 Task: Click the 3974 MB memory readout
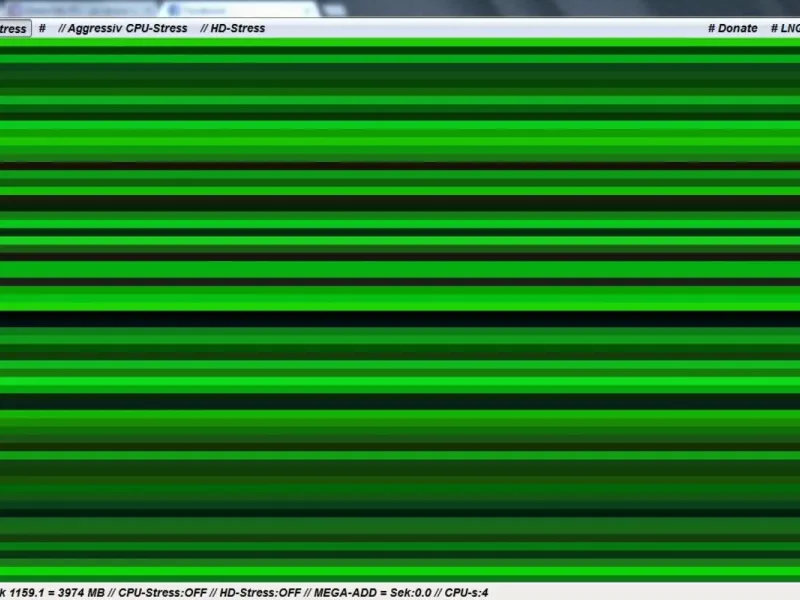click(81, 592)
